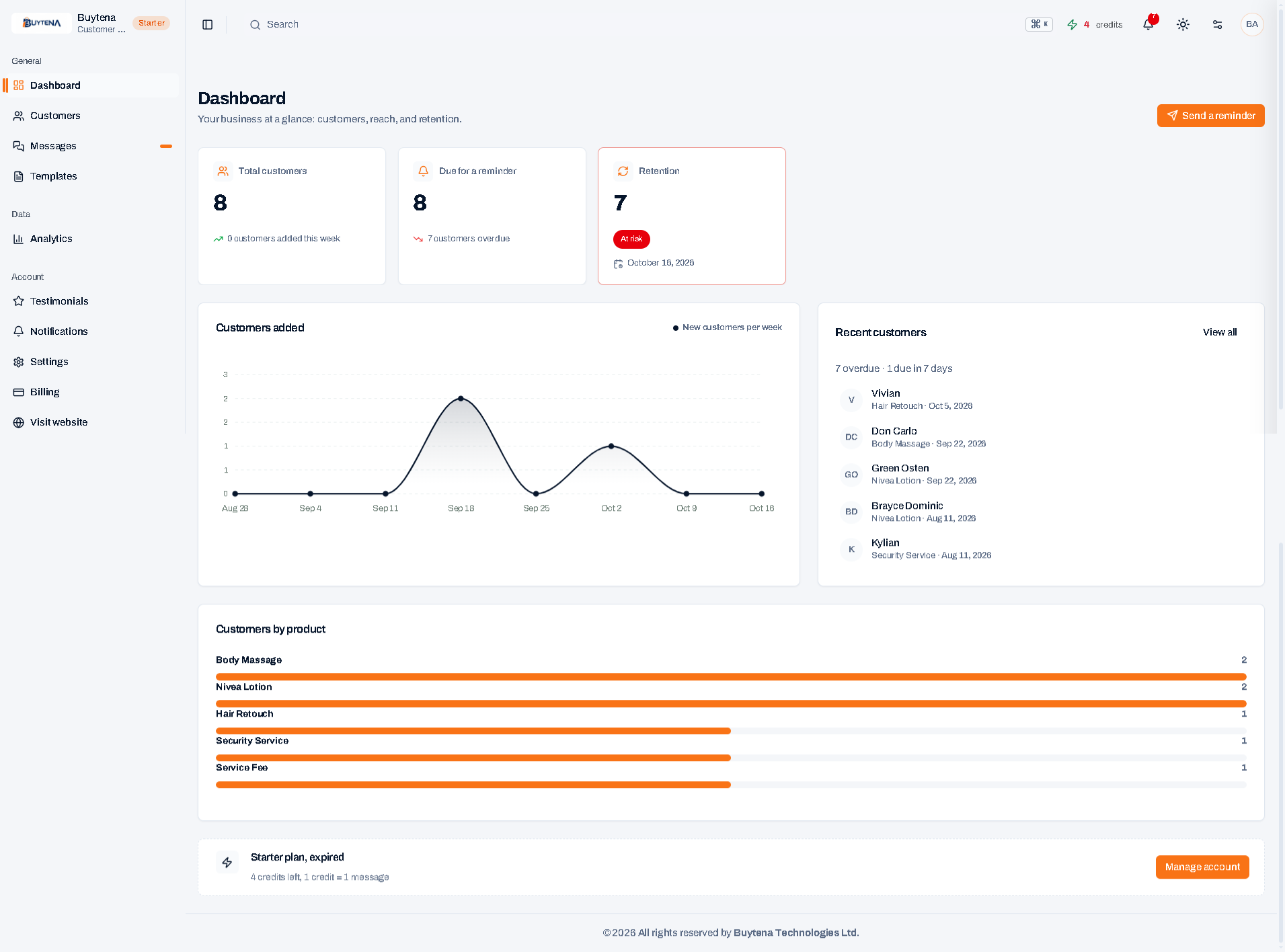Focus the Search field

tap(282, 25)
